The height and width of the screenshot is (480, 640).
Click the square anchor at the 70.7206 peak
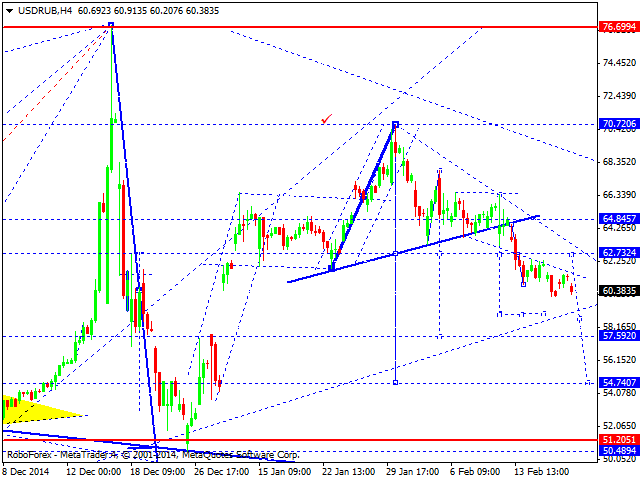[395, 124]
